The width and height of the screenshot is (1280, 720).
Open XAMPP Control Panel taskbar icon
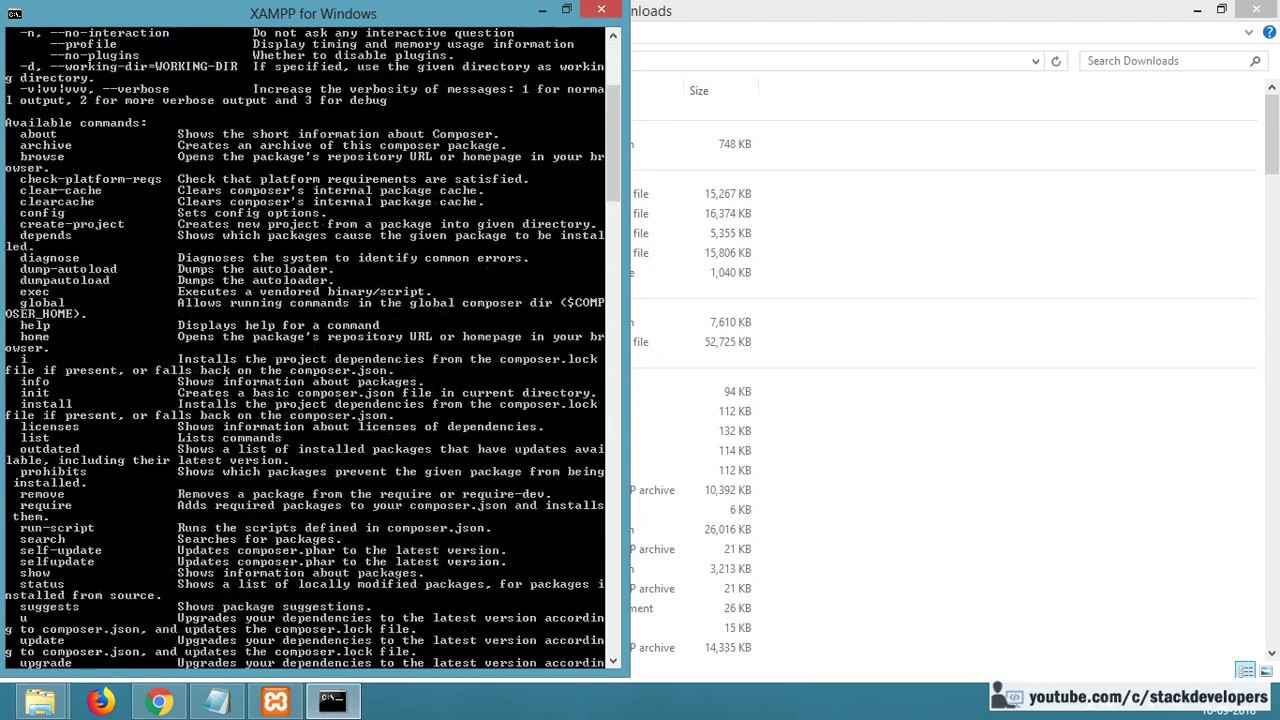[275, 702]
